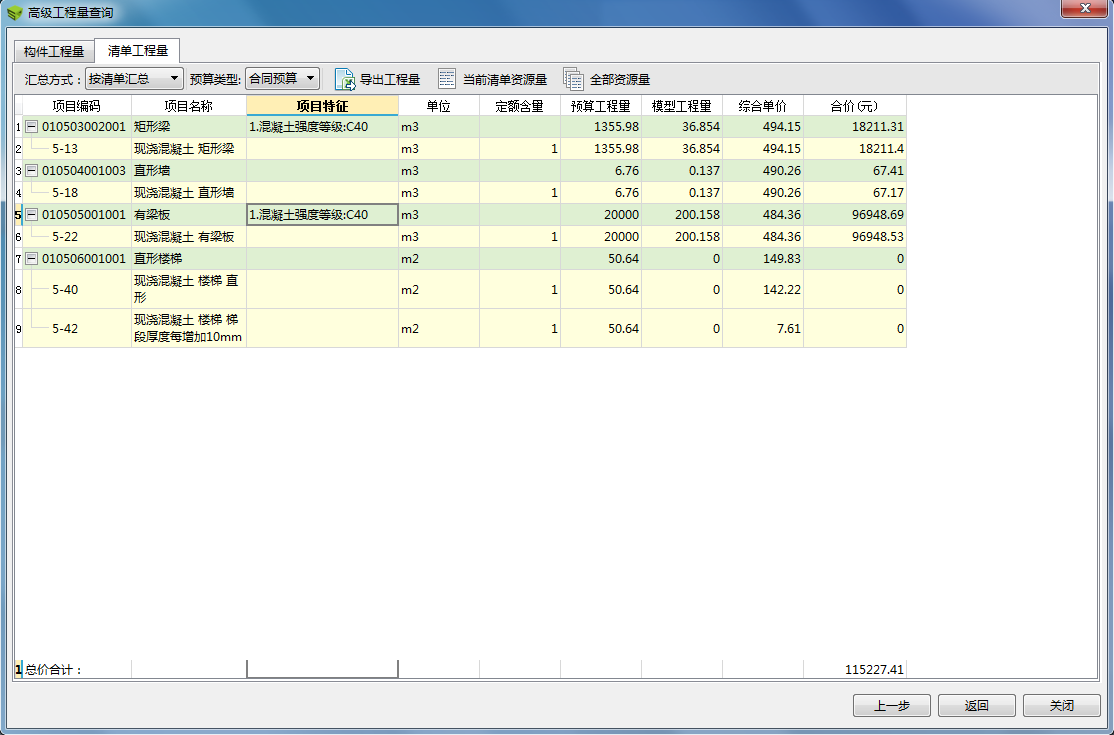Click the 上一步 button
Image resolution: width=1114 pixels, height=735 pixels.
pos(892,705)
